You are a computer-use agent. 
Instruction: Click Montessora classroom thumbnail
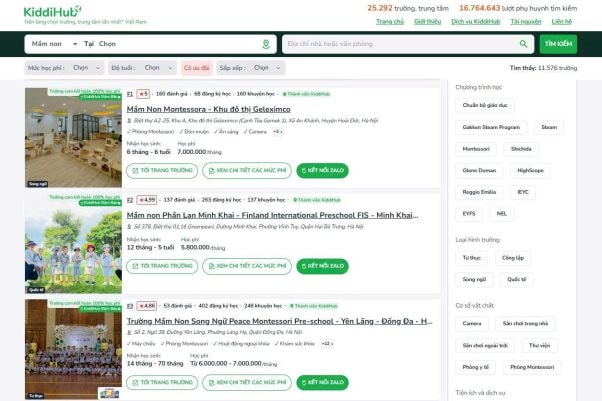[x=73, y=138]
